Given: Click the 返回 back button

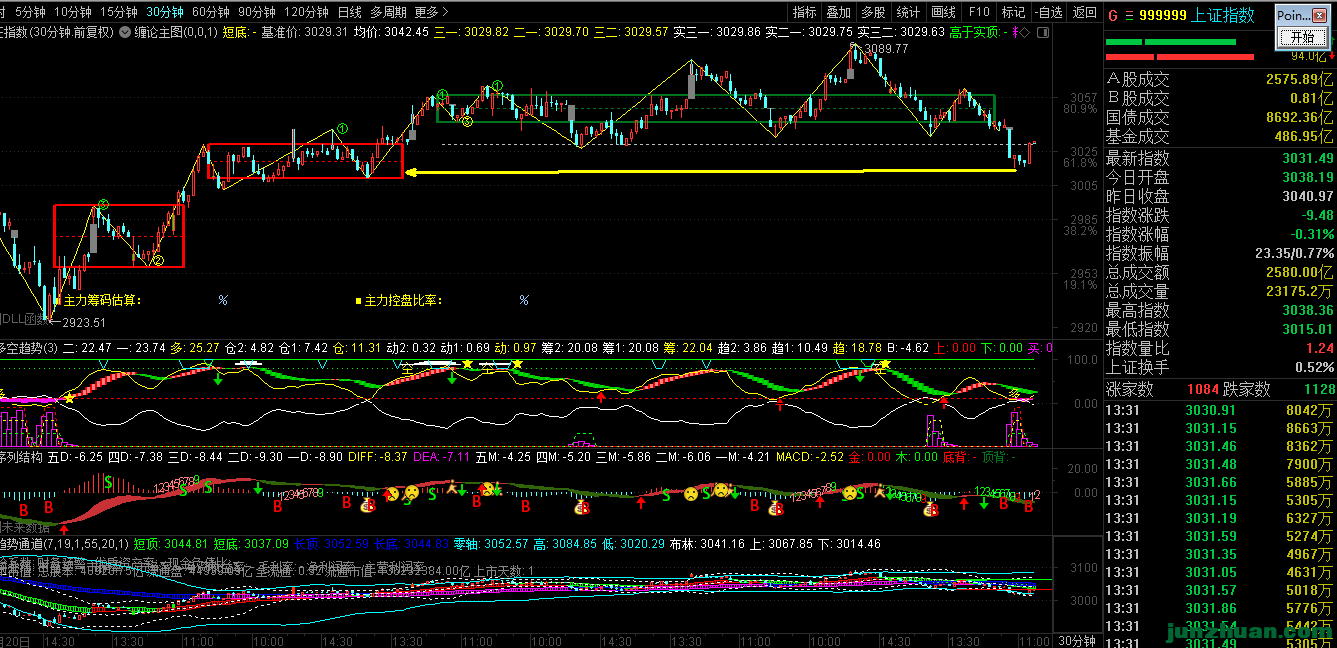Looking at the screenshot, I should 1084,12.
